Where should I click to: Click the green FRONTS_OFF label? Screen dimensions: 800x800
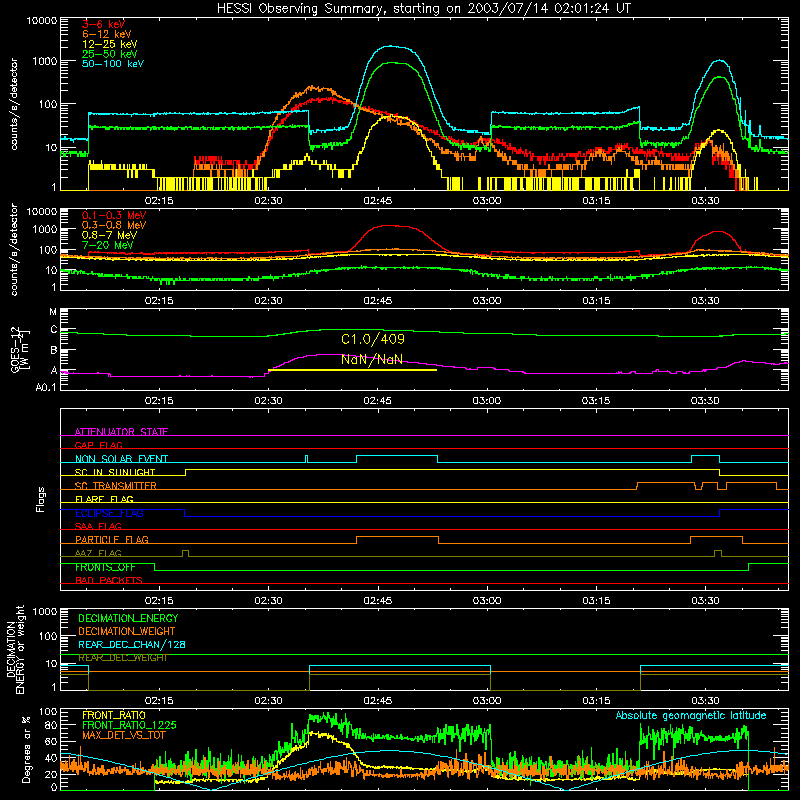click(x=105, y=567)
